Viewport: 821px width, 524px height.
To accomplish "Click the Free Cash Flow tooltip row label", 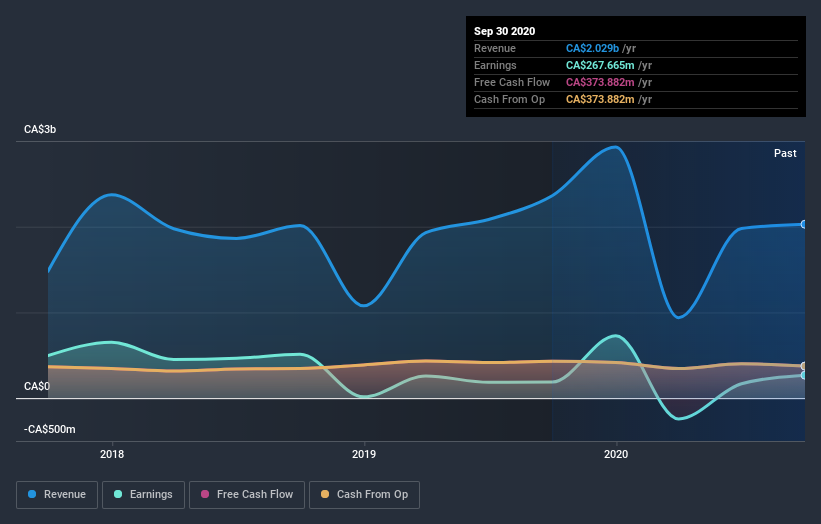I will [512, 82].
